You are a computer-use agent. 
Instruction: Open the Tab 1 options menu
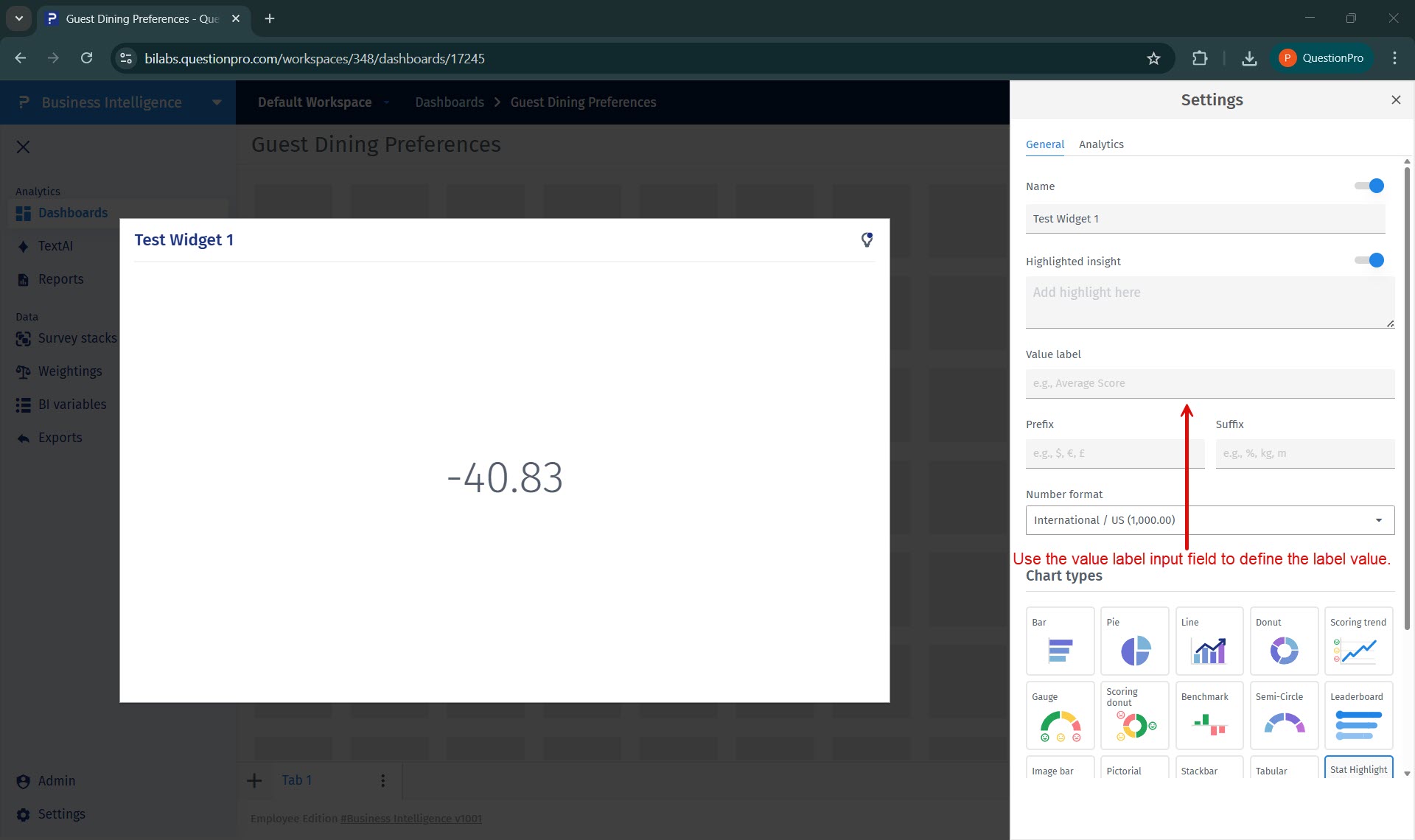point(382,780)
